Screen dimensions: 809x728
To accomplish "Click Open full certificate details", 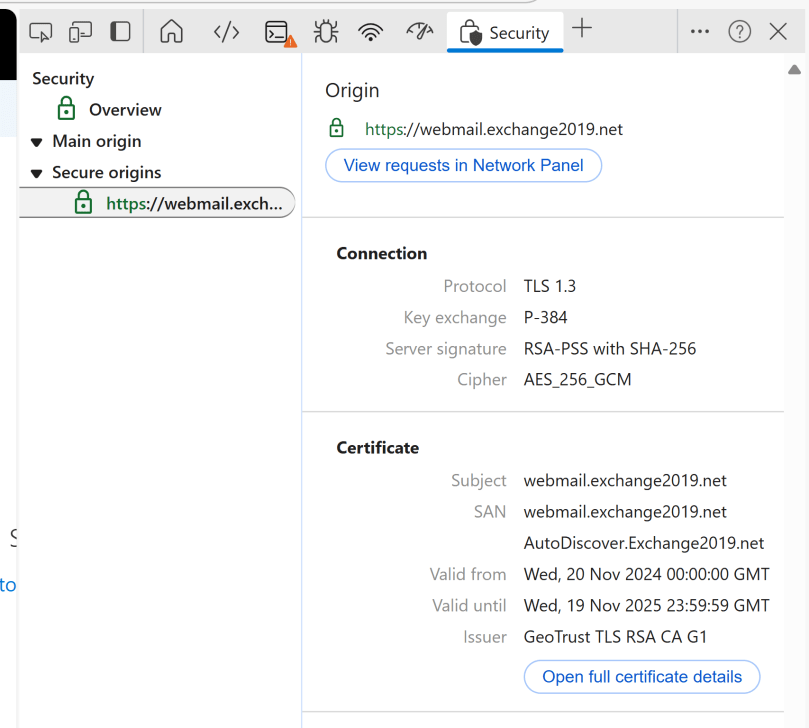I will (641, 677).
